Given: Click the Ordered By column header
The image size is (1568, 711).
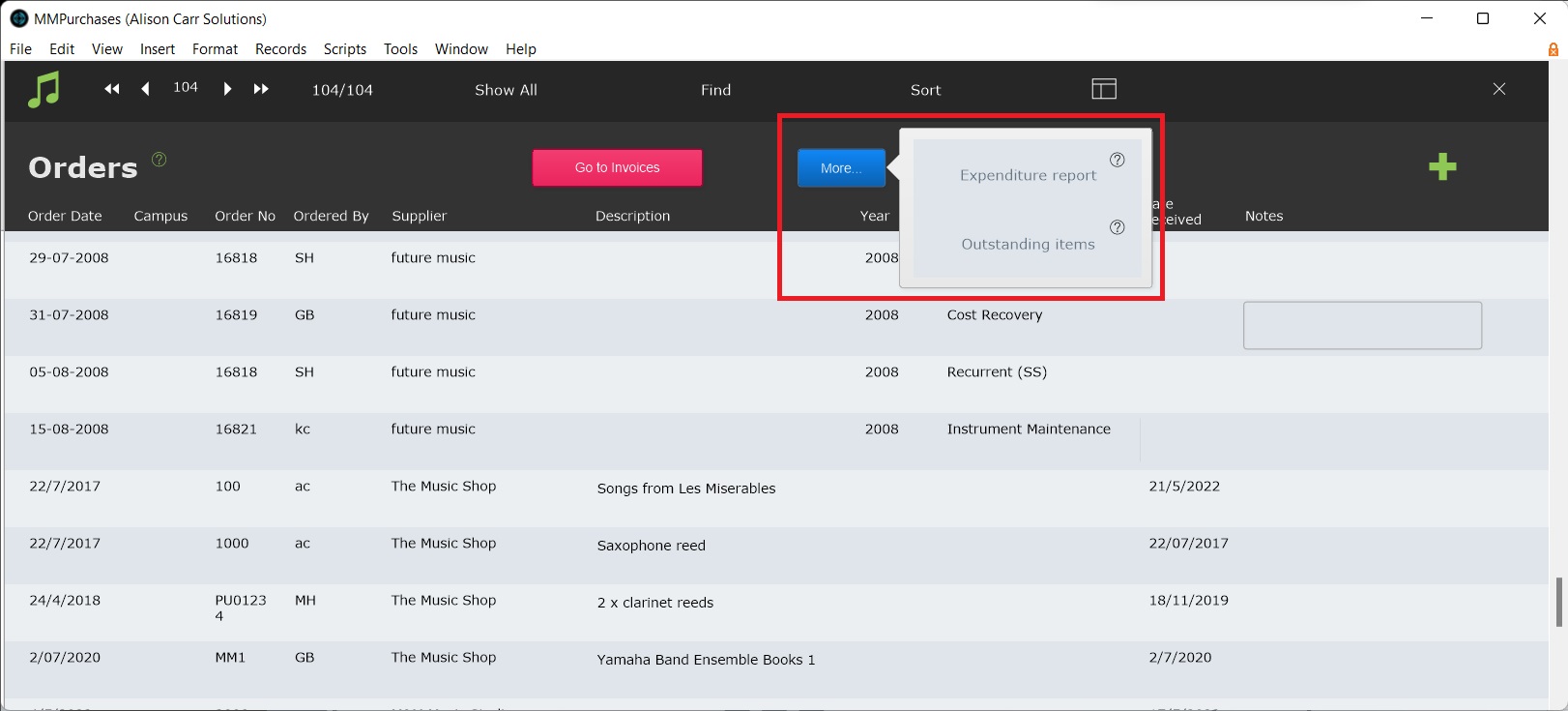Looking at the screenshot, I should (331, 216).
